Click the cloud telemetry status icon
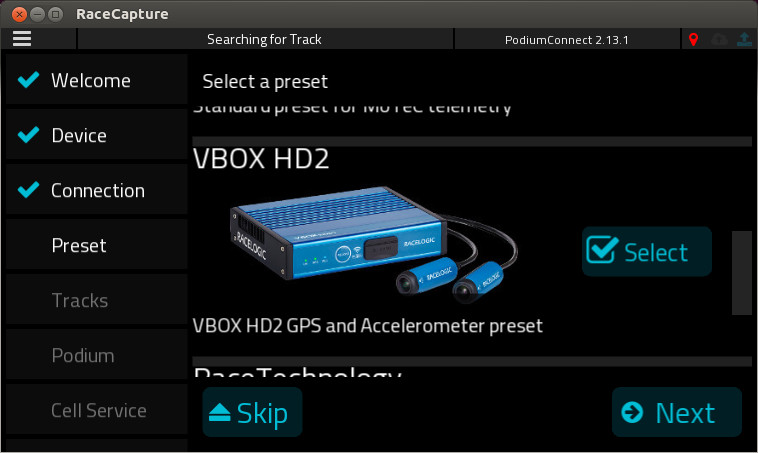The image size is (758, 453). pos(719,40)
